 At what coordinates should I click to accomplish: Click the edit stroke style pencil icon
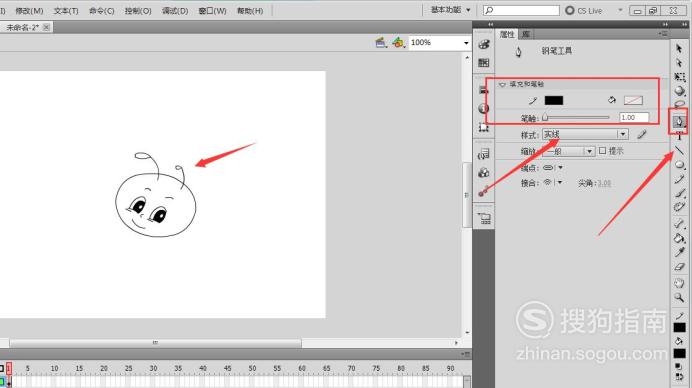pyautogui.click(x=642, y=134)
